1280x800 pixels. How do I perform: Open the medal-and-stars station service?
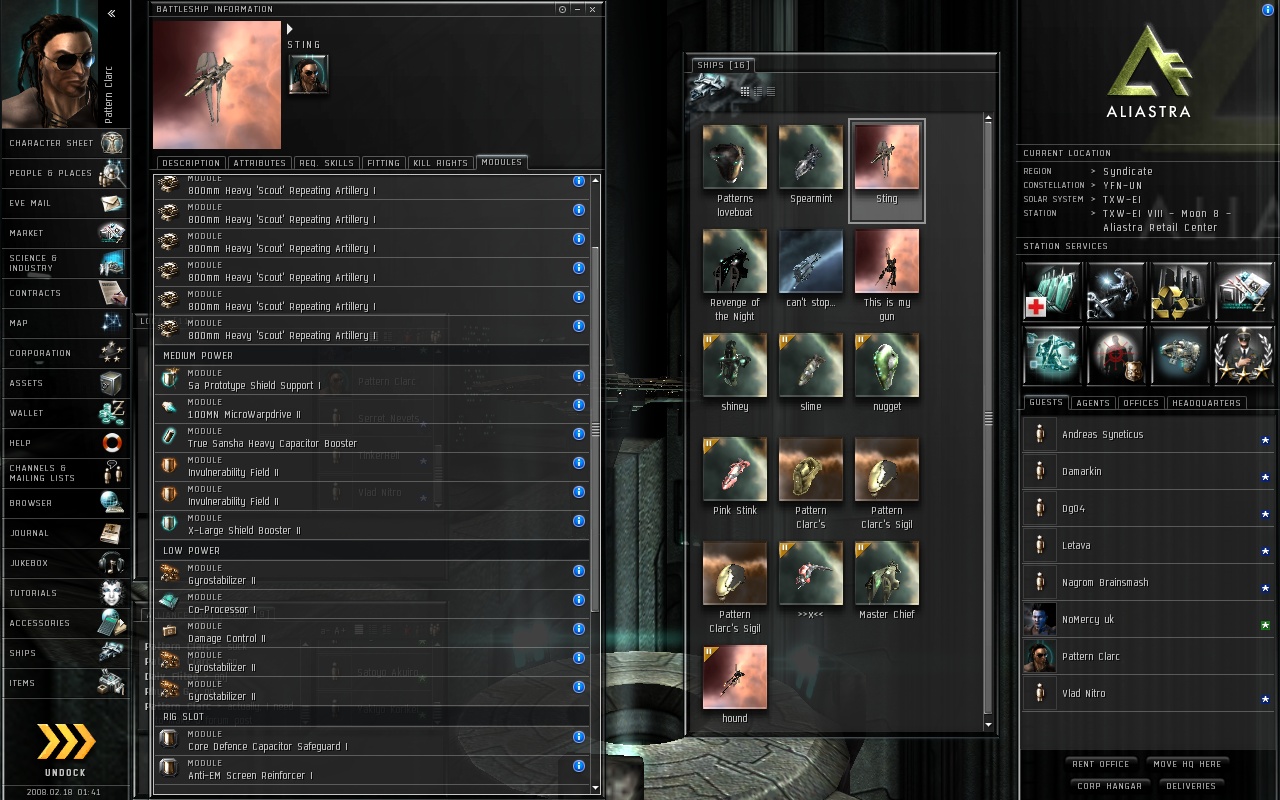coord(1244,355)
